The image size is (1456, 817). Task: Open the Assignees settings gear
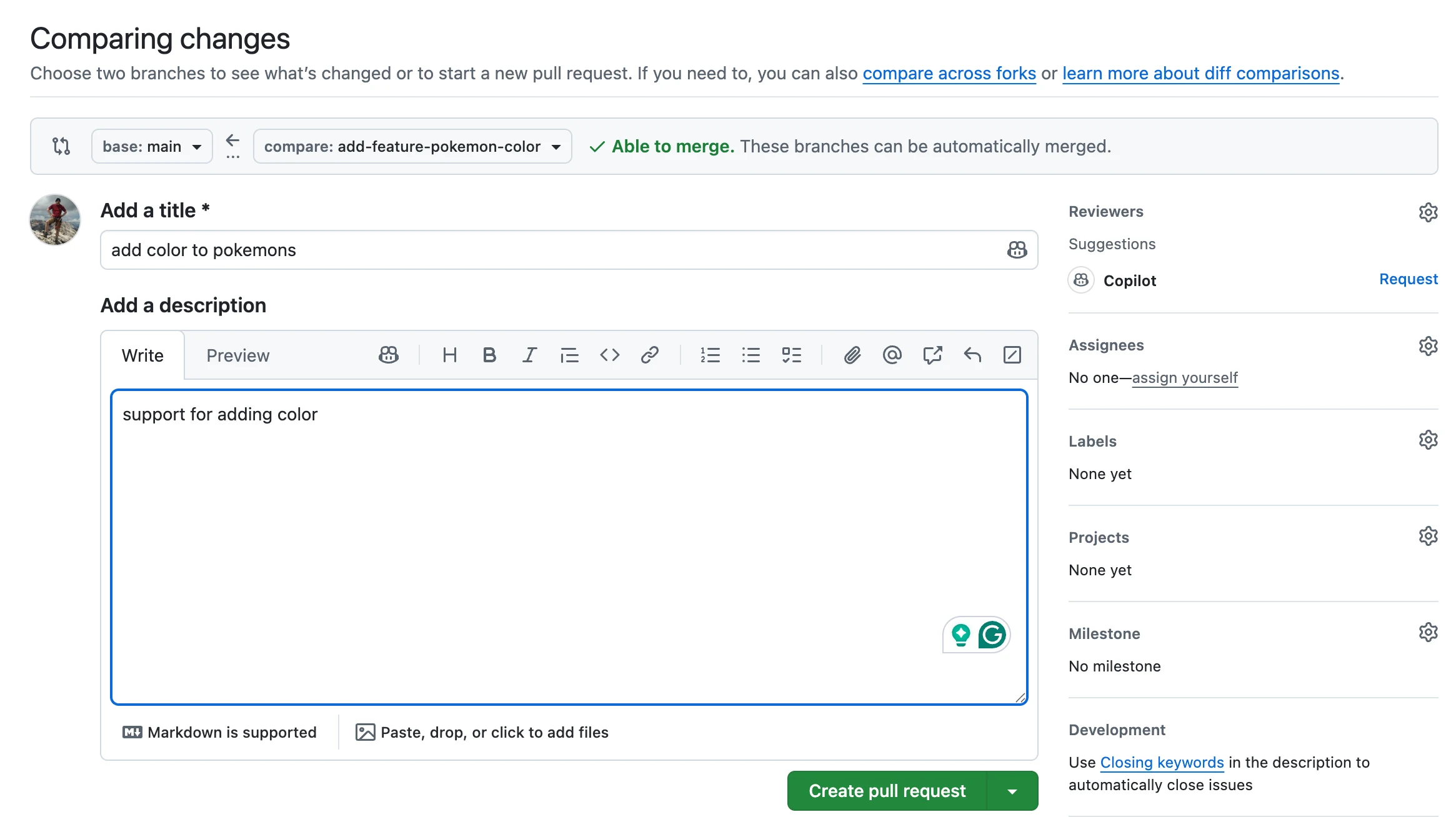pos(1428,346)
